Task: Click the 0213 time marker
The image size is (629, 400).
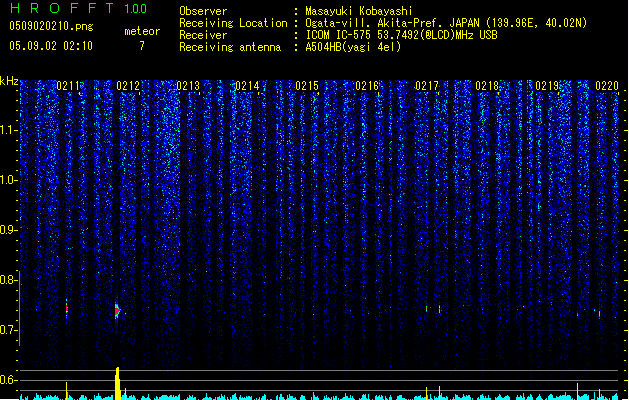Action: [x=188, y=86]
